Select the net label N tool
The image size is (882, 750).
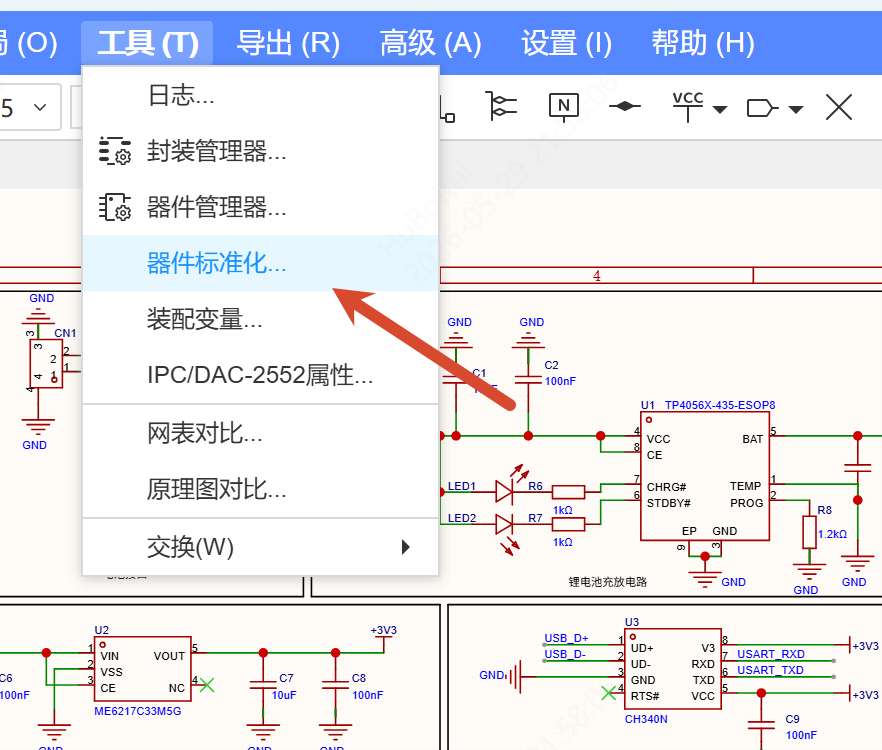pos(564,107)
